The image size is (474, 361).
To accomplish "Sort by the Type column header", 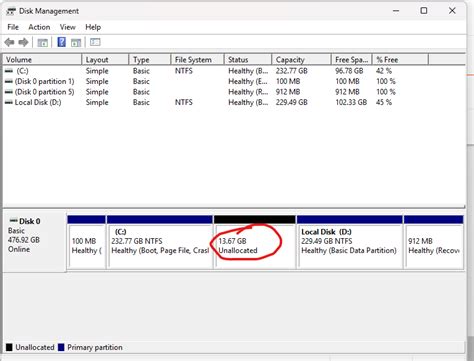I will 150,60.
